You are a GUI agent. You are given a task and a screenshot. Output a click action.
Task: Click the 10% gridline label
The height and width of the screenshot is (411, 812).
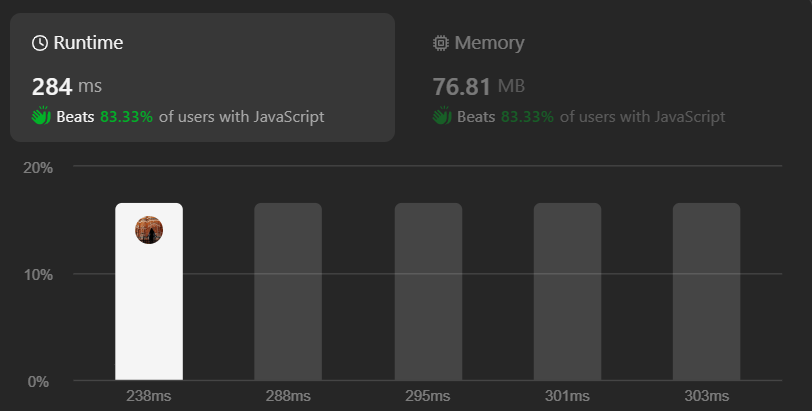[x=38, y=275]
